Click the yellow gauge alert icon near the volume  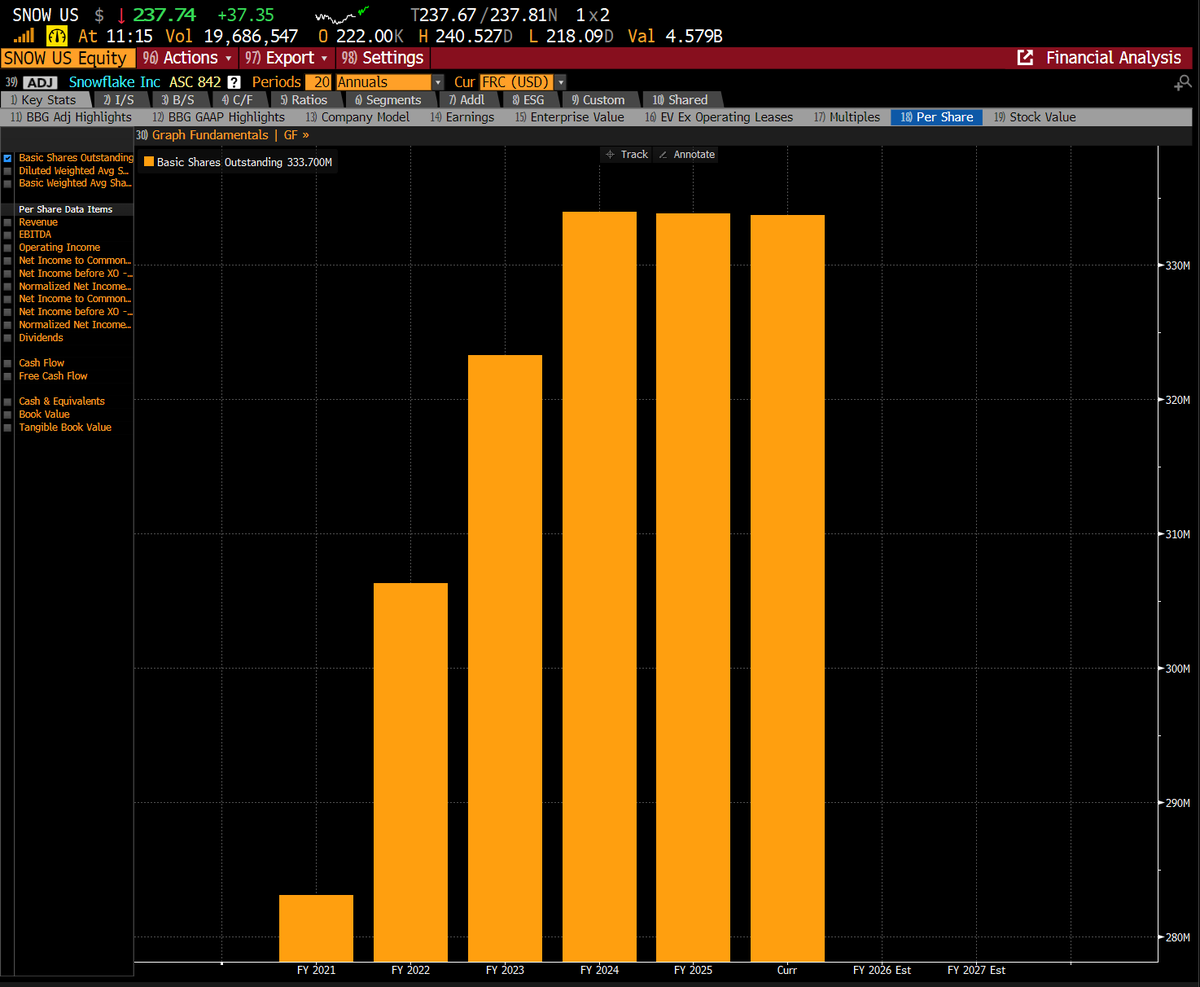tap(56, 35)
